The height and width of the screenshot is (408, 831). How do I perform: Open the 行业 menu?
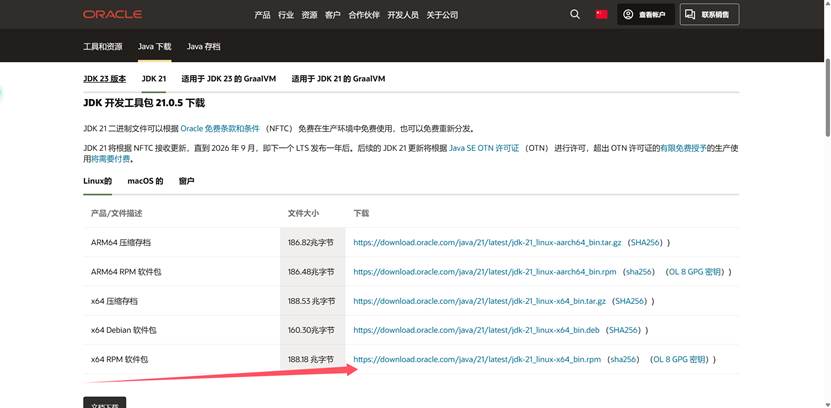pos(286,15)
